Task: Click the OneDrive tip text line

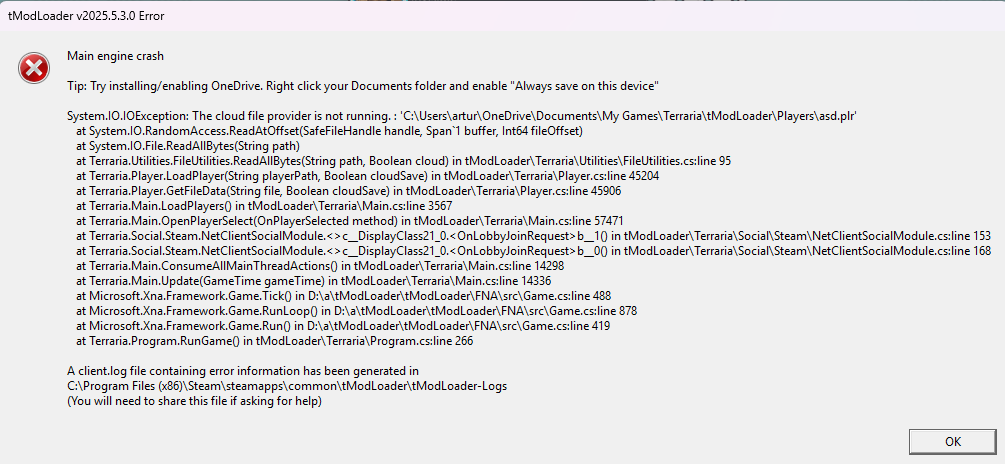Action: 363,85
